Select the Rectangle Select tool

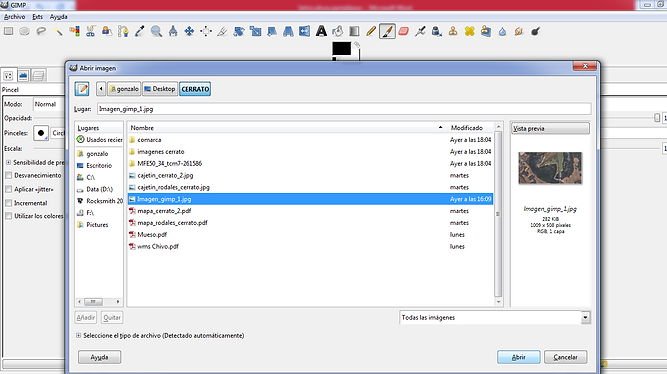tap(9, 31)
